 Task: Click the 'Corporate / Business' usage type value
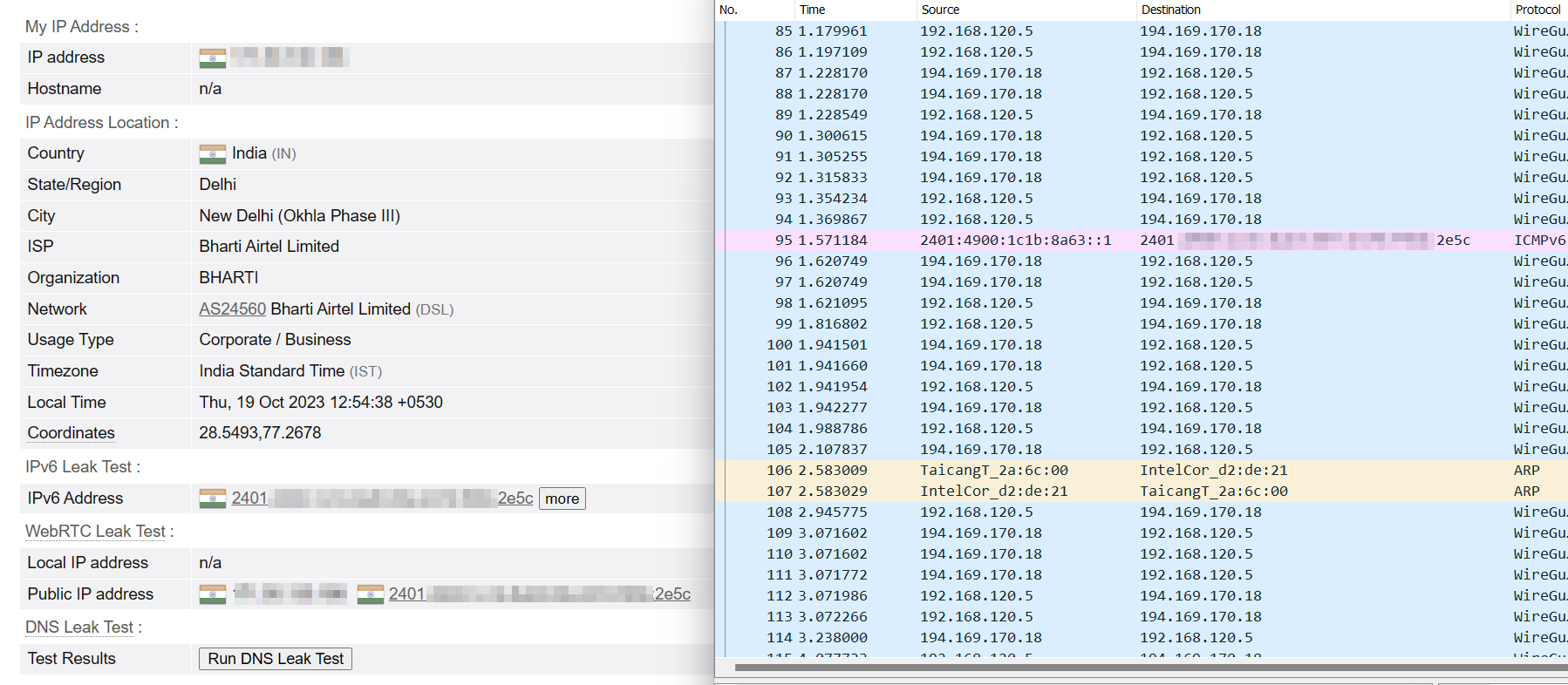275,339
